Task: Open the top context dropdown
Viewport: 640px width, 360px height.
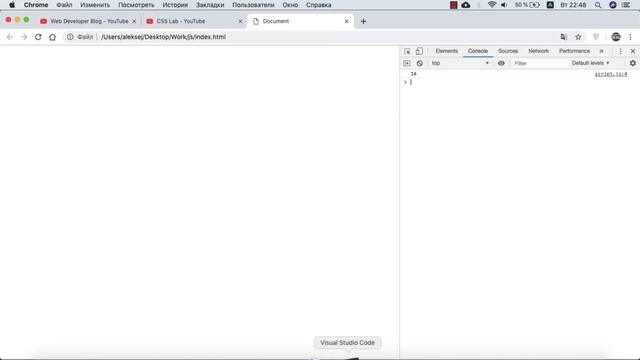Action: 460,63
